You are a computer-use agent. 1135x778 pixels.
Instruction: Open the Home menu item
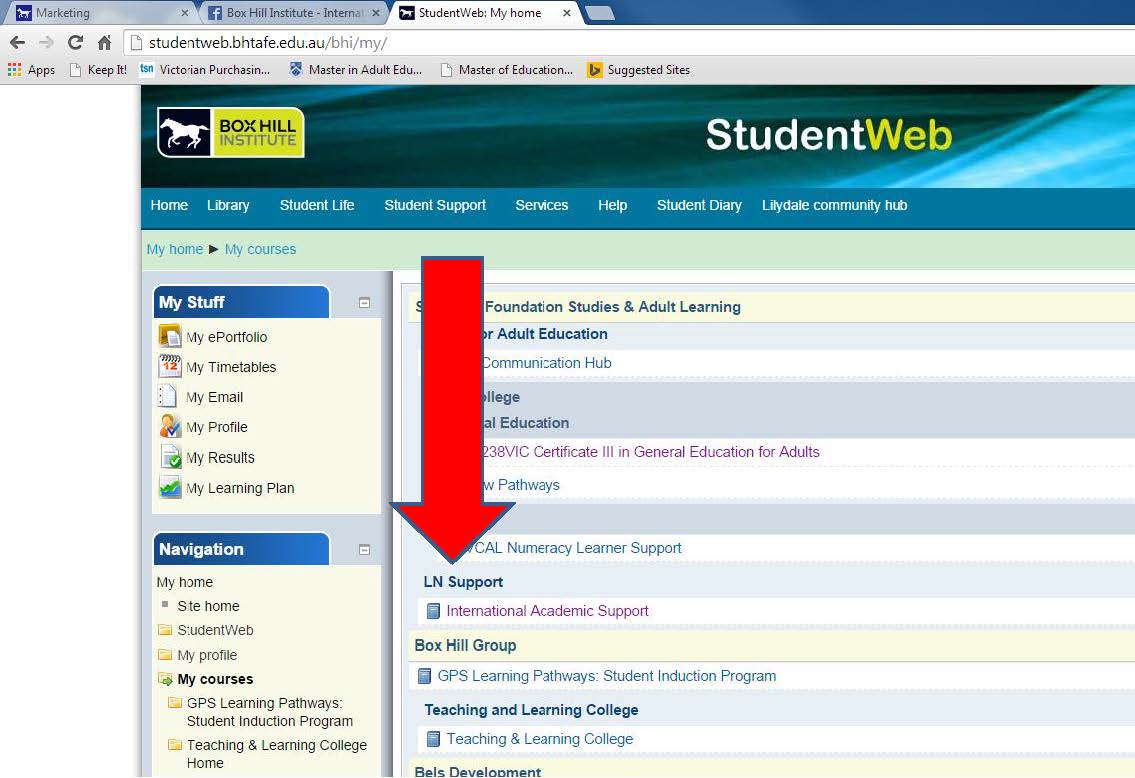(x=169, y=206)
